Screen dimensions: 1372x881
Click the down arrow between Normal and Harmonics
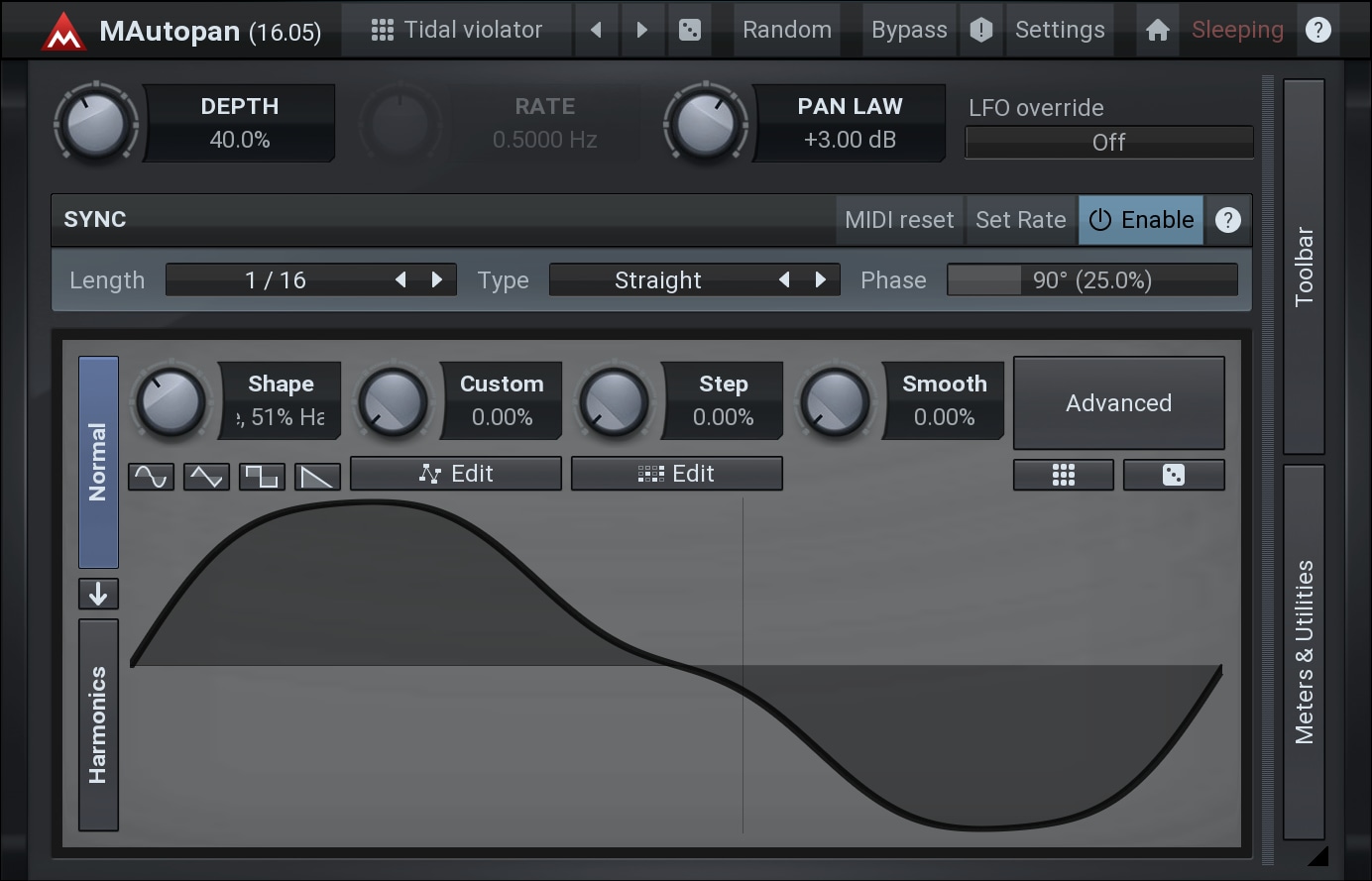[x=98, y=594]
